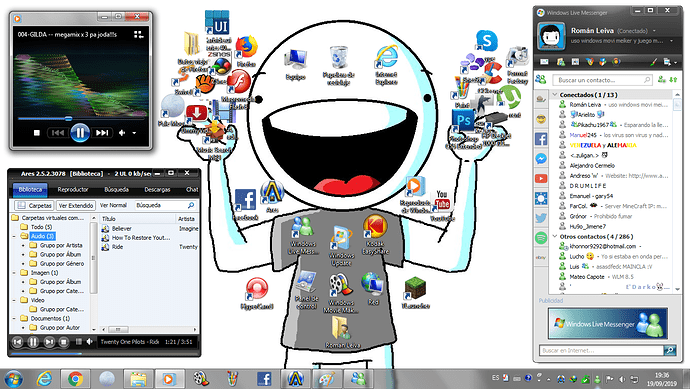Toggle the Ver Extendido view button
The width and height of the screenshot is (690, 389).
click(x=76, y=206)
